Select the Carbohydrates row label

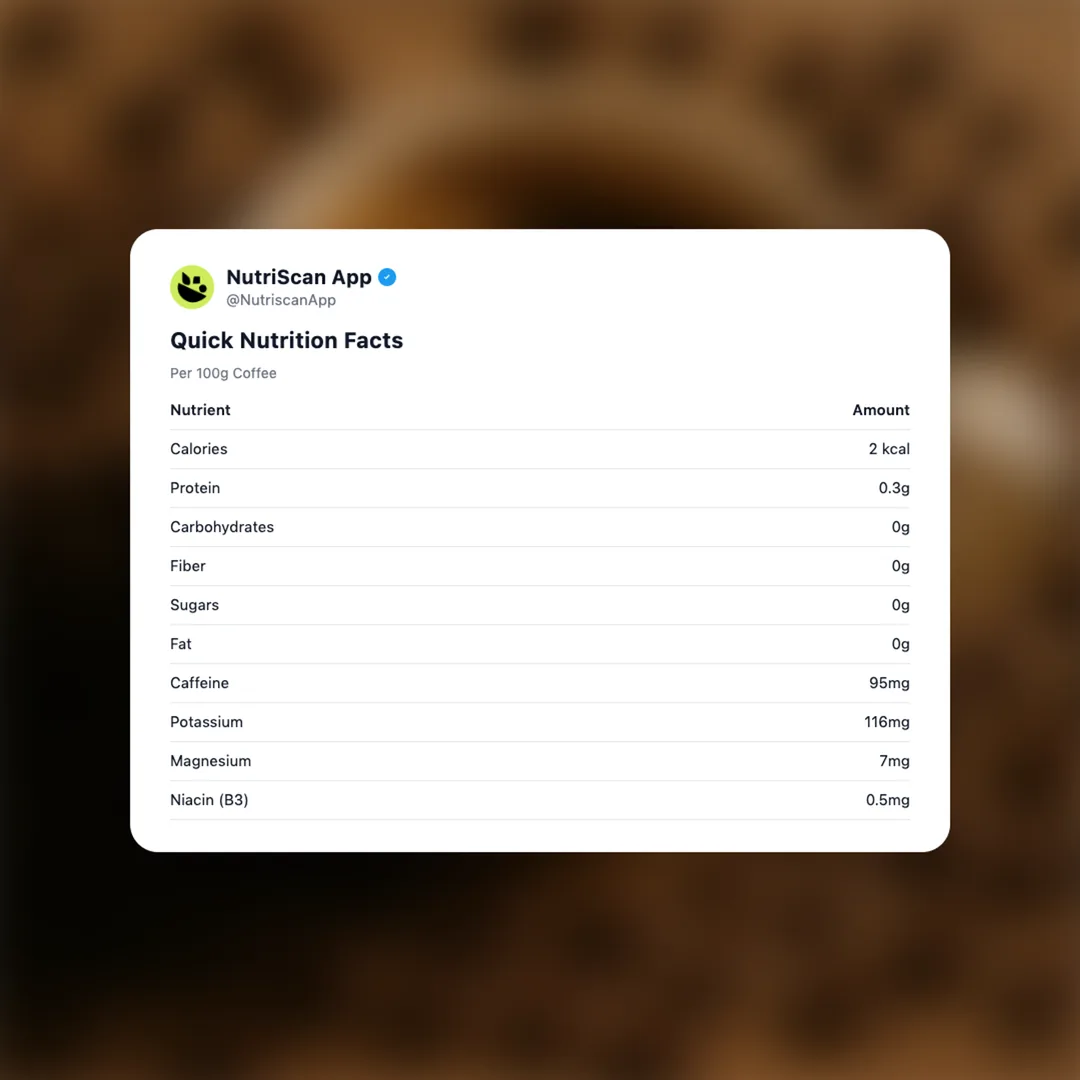222,527
